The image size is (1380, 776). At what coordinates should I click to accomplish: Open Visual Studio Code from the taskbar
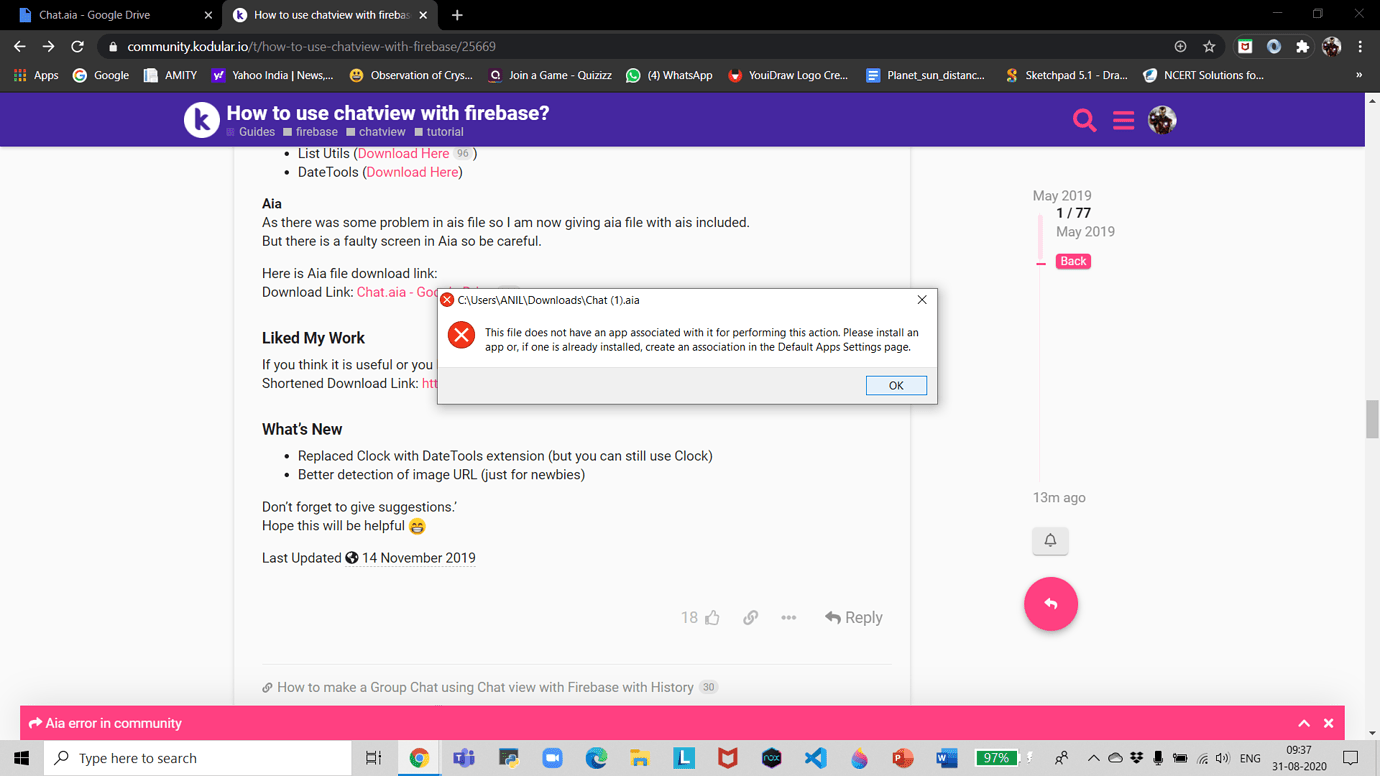click(x=816, y=758)
